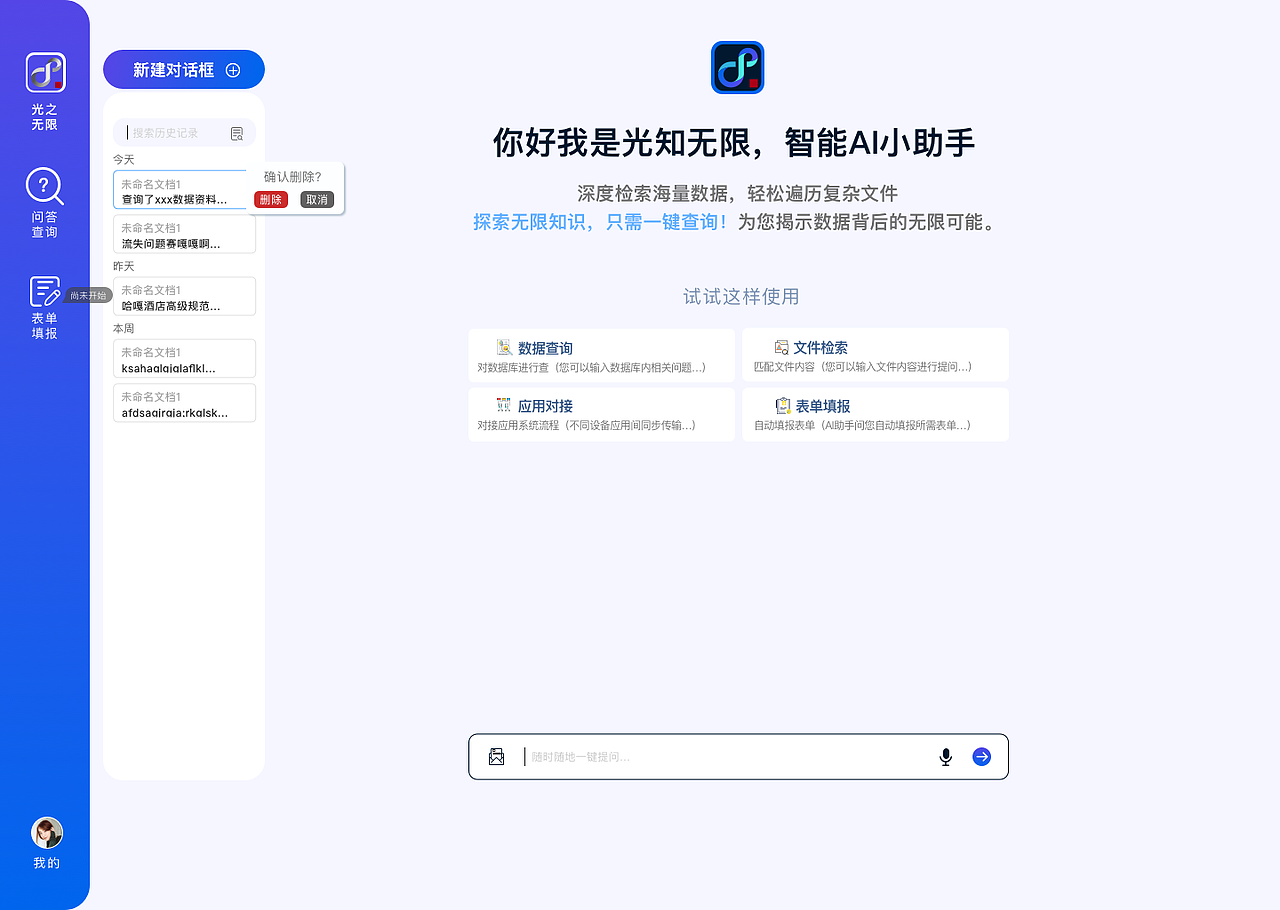The height and width of the screenshot is (910, 1280).
Task: Click the microphone icon for voice input
Action: 945,757
